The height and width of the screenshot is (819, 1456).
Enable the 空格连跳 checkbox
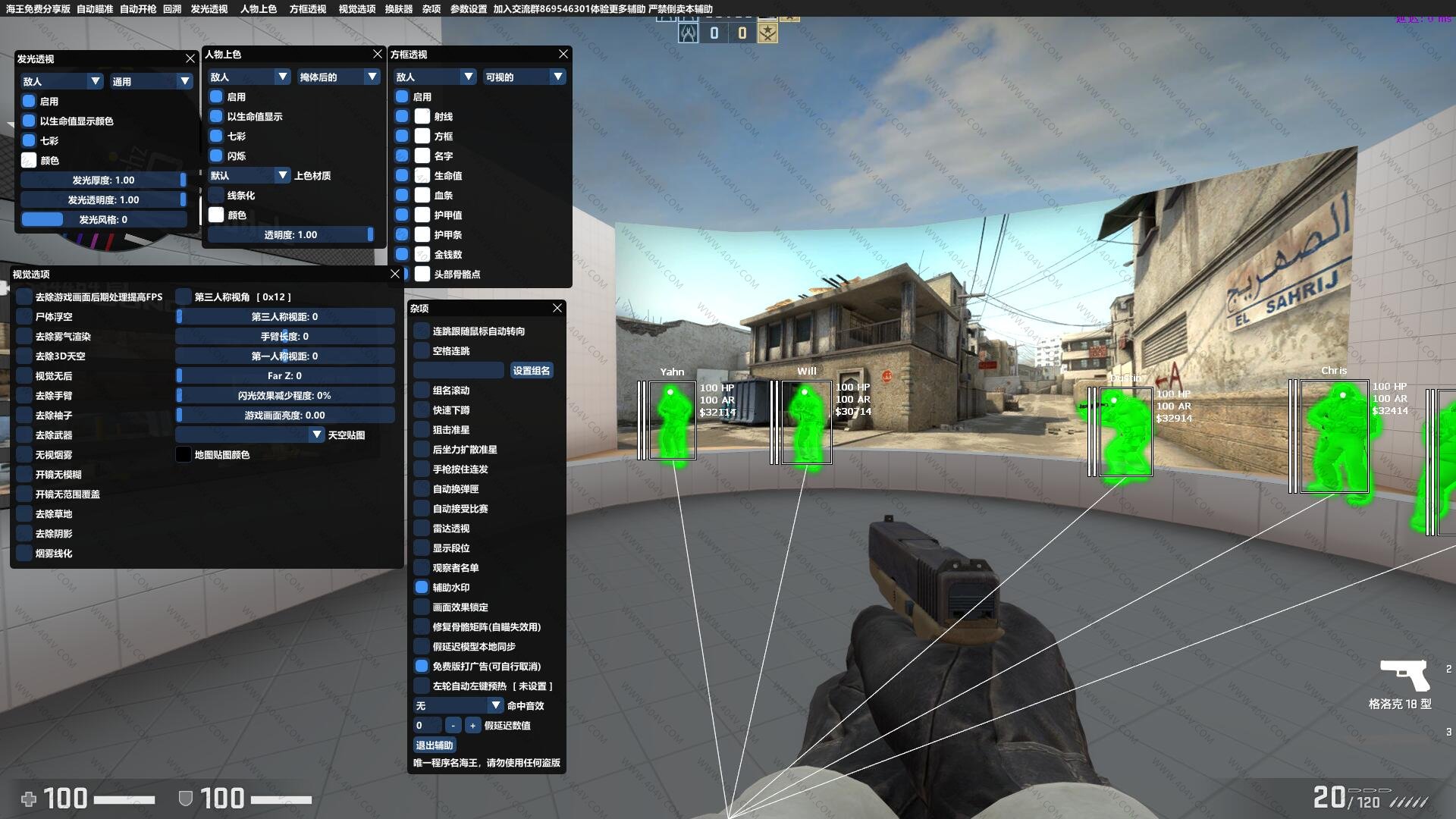[422, 351]
